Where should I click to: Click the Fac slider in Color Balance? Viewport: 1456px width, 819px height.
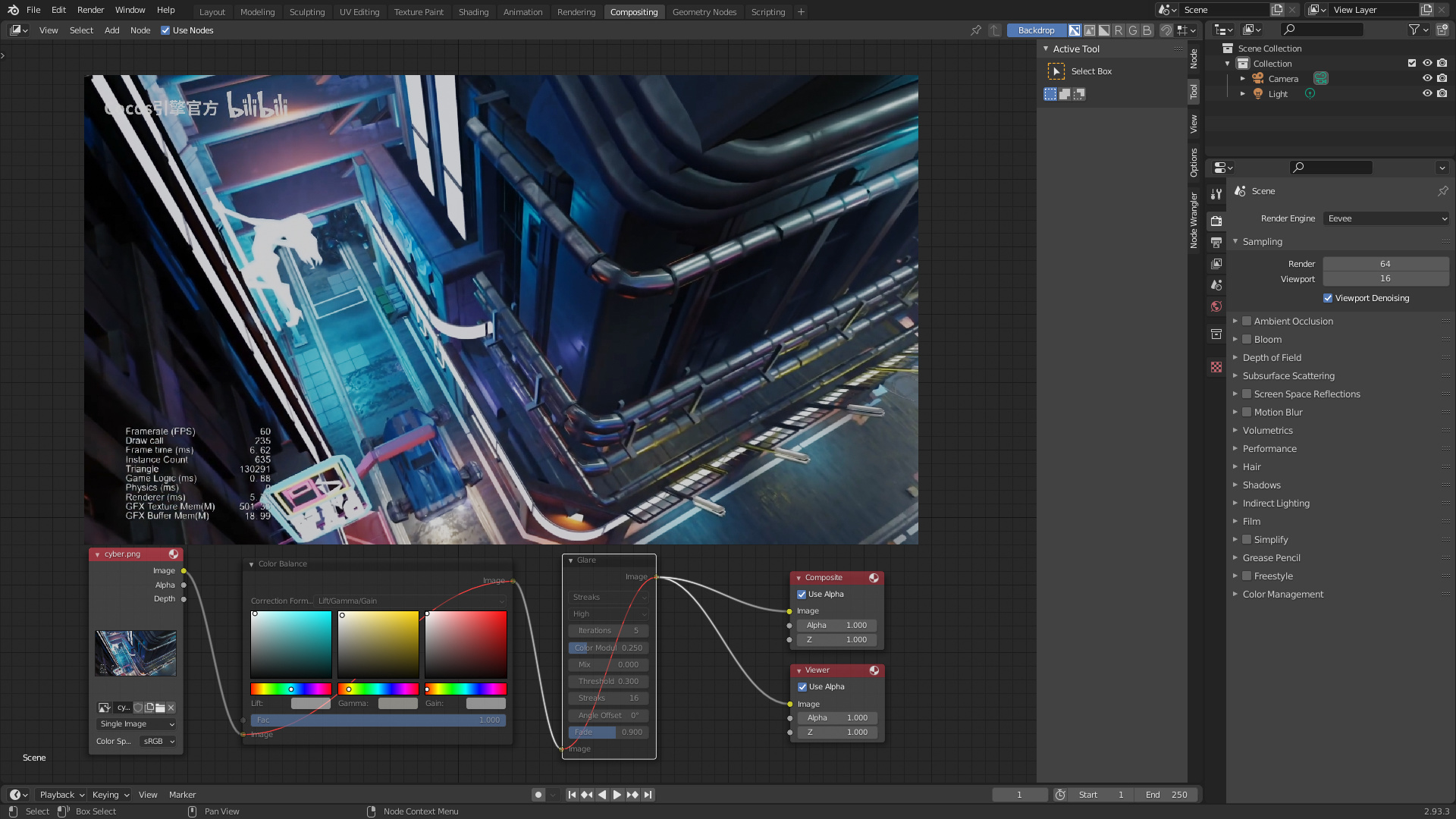pos(378,720)
